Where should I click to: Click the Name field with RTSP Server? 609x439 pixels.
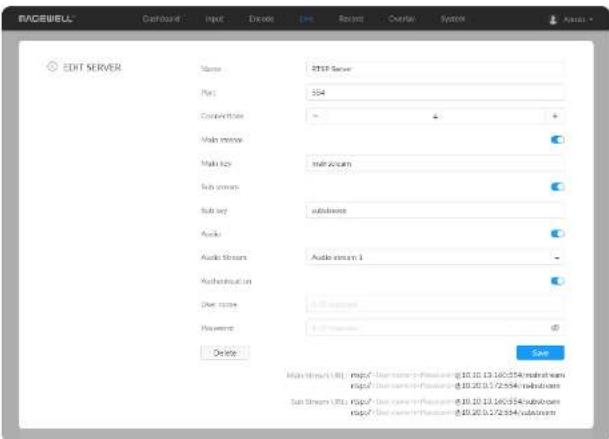(435, 69)
